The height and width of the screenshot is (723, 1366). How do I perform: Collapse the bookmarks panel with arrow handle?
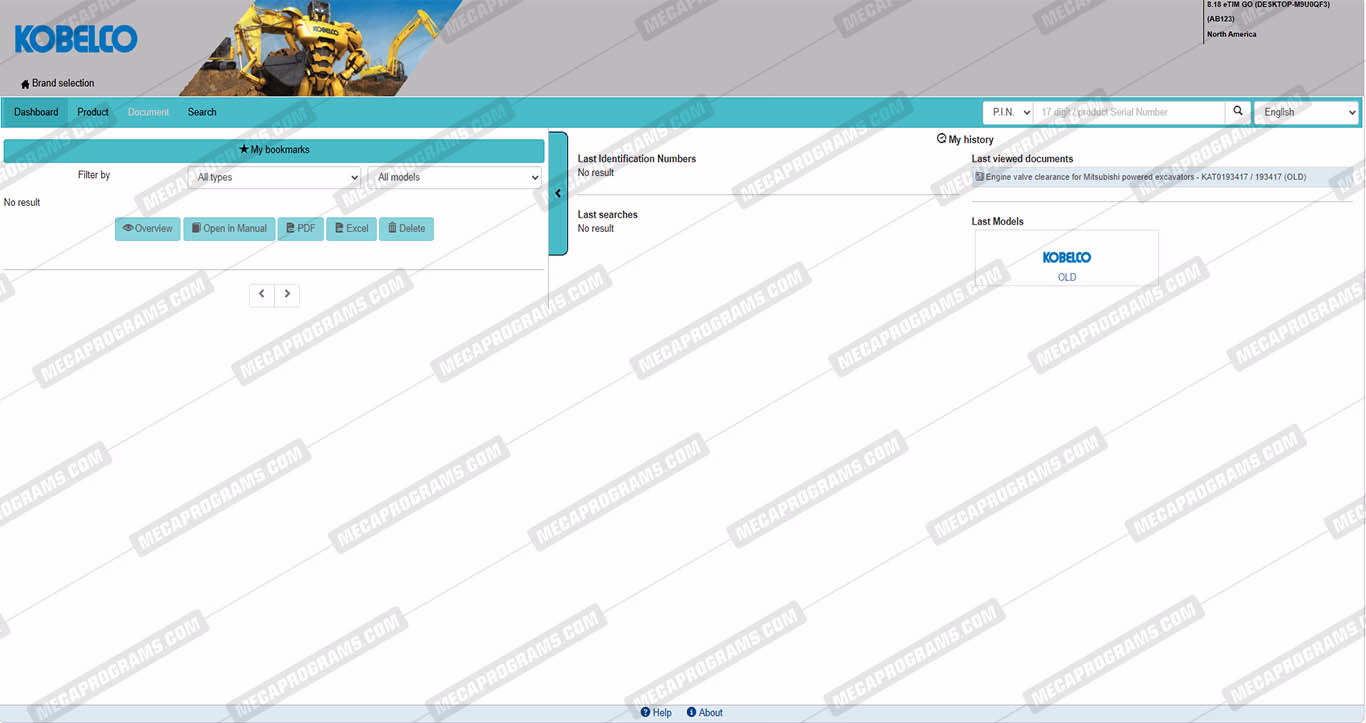(x=558, y=193)
